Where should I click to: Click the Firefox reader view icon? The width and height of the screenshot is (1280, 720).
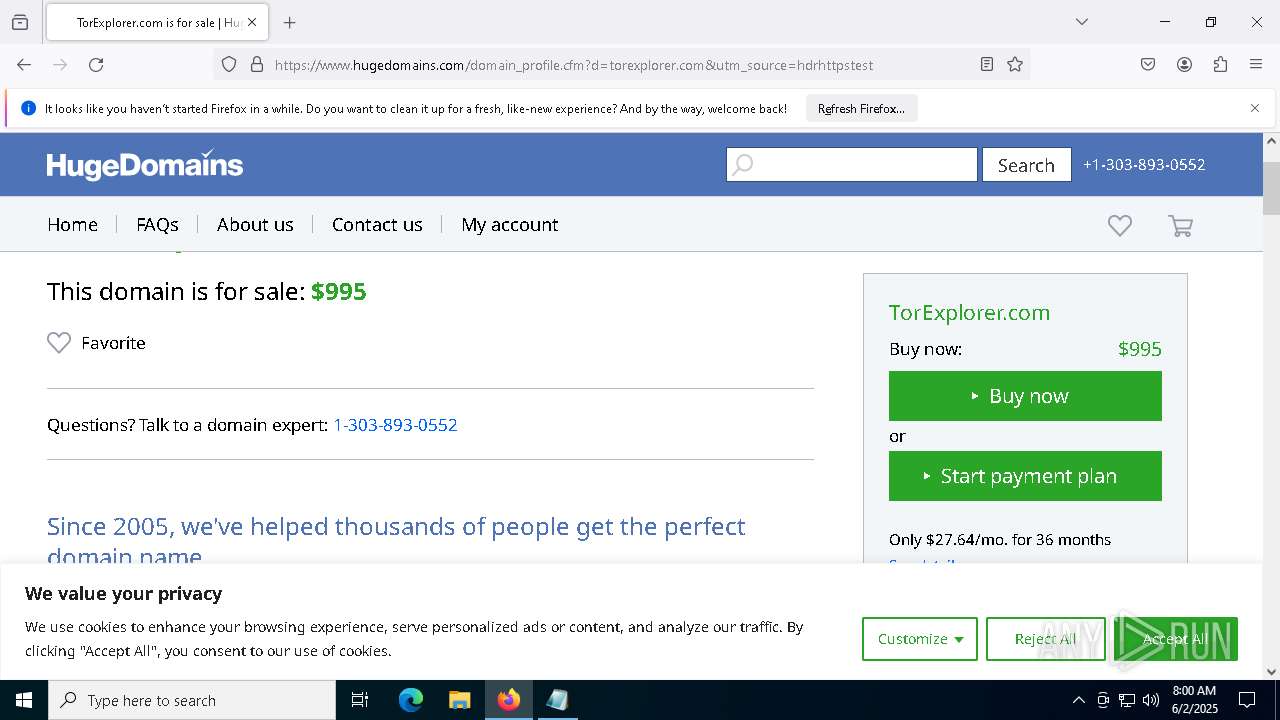pyautogui.click(x=987, y=65)
